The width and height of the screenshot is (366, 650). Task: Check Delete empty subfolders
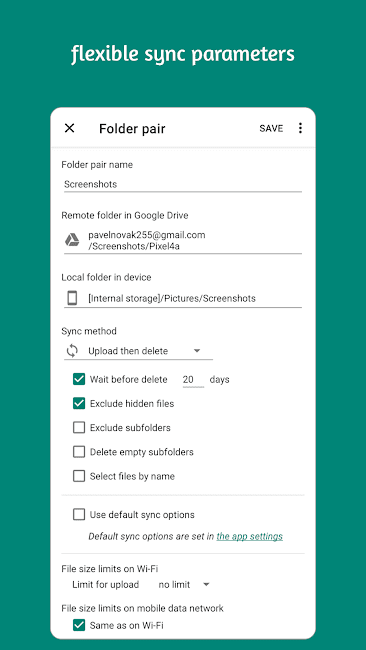click(x=79, y=452)
